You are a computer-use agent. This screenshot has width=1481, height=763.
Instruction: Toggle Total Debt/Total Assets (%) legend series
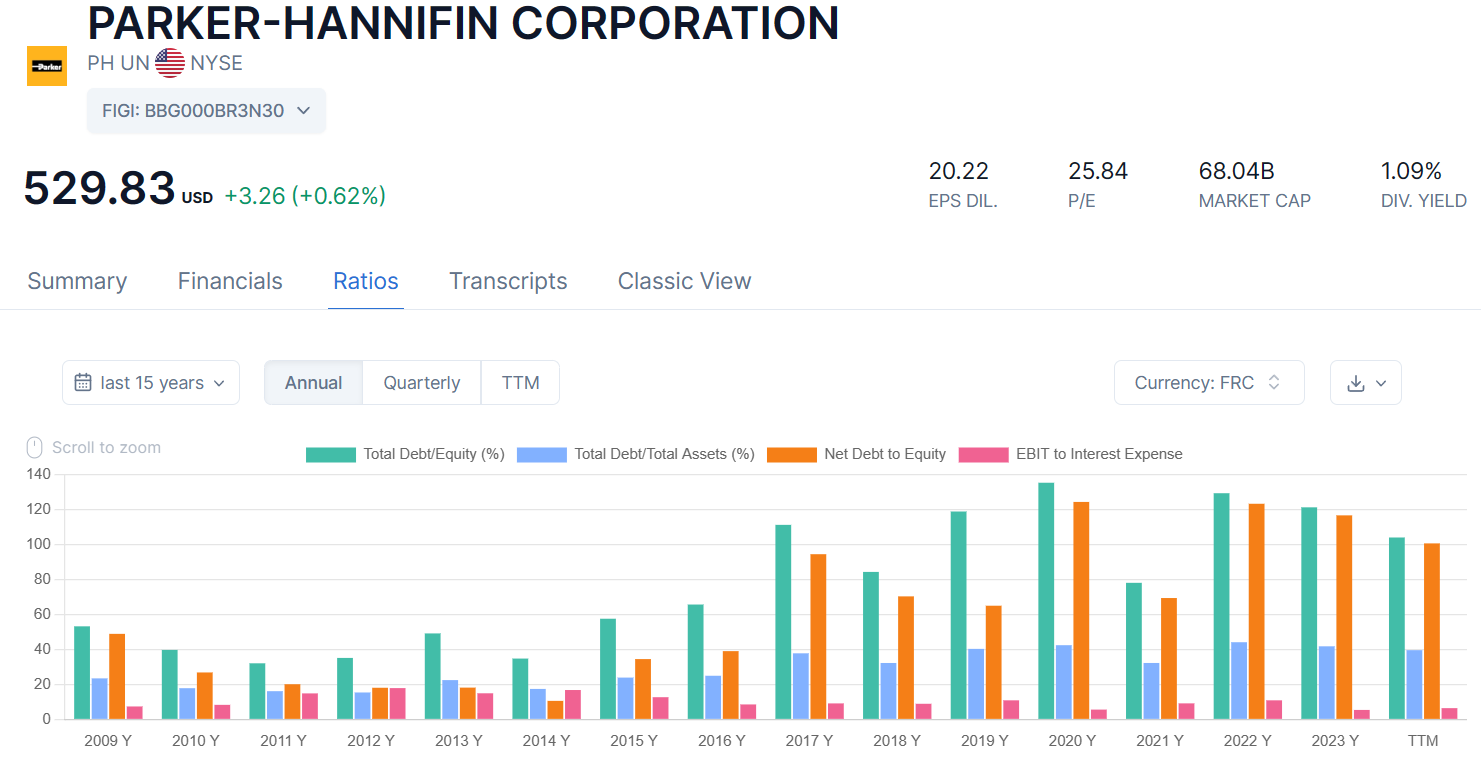click(636, 454)
